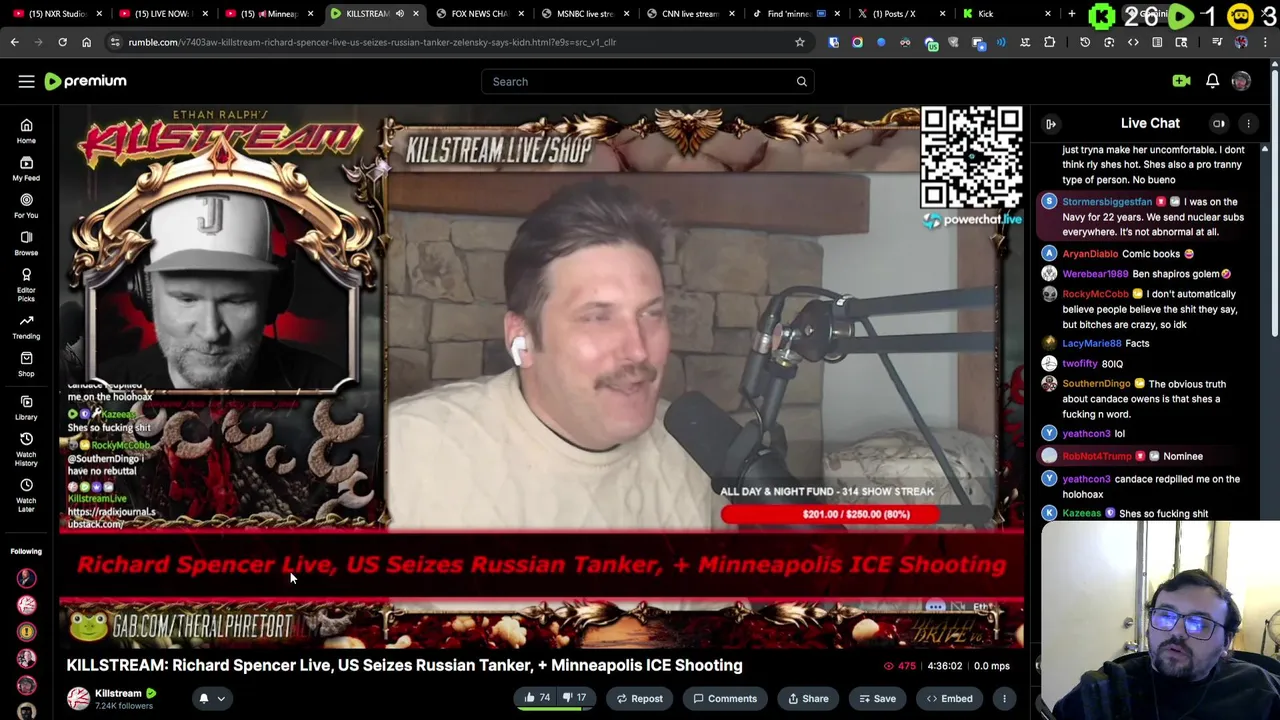Screen dimensions: 1280x720
Task: Open My Feed in the sidebar
Action: click(x=26, y=168)
